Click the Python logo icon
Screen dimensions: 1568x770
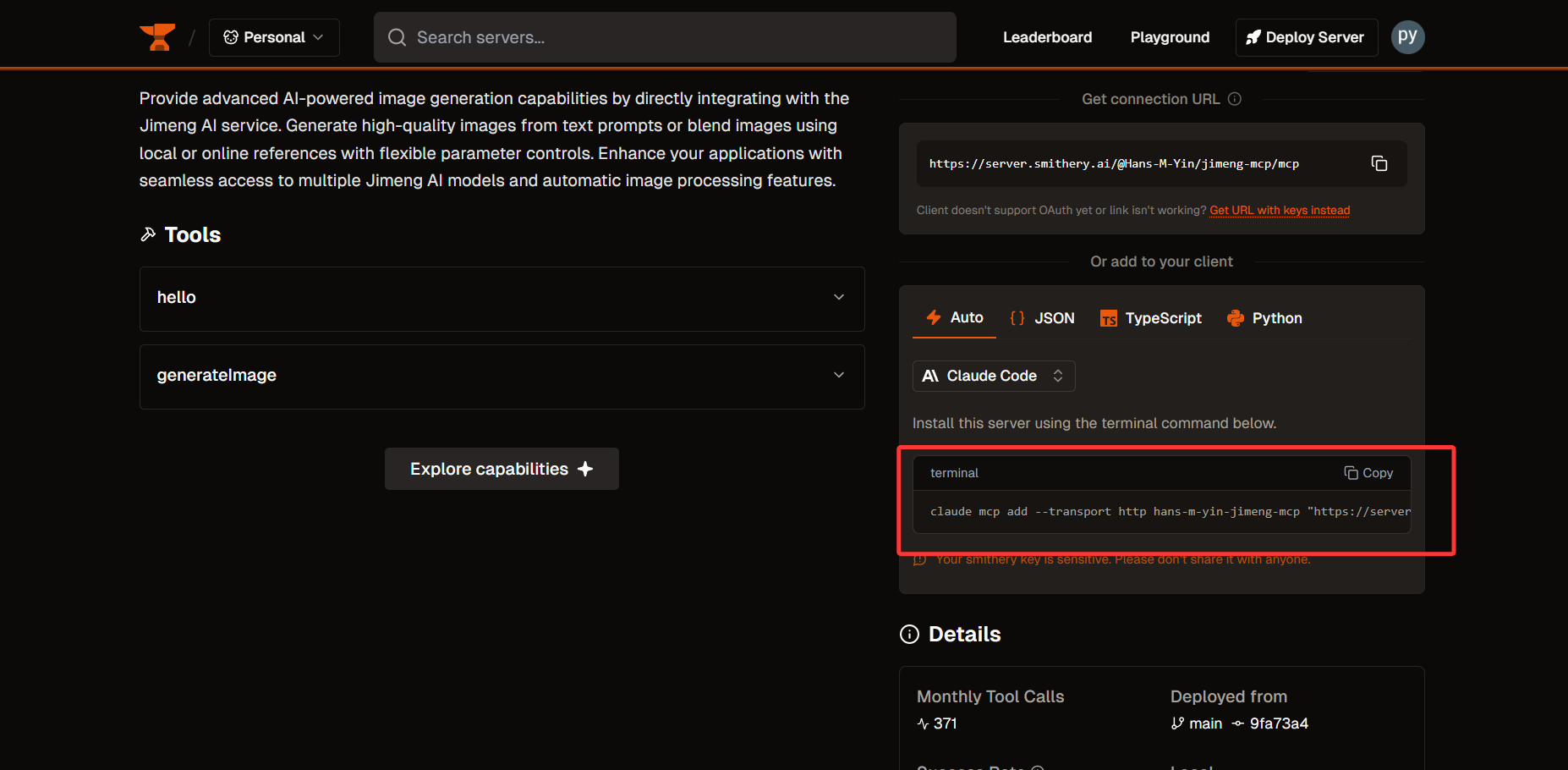[x=1236, y=318]
